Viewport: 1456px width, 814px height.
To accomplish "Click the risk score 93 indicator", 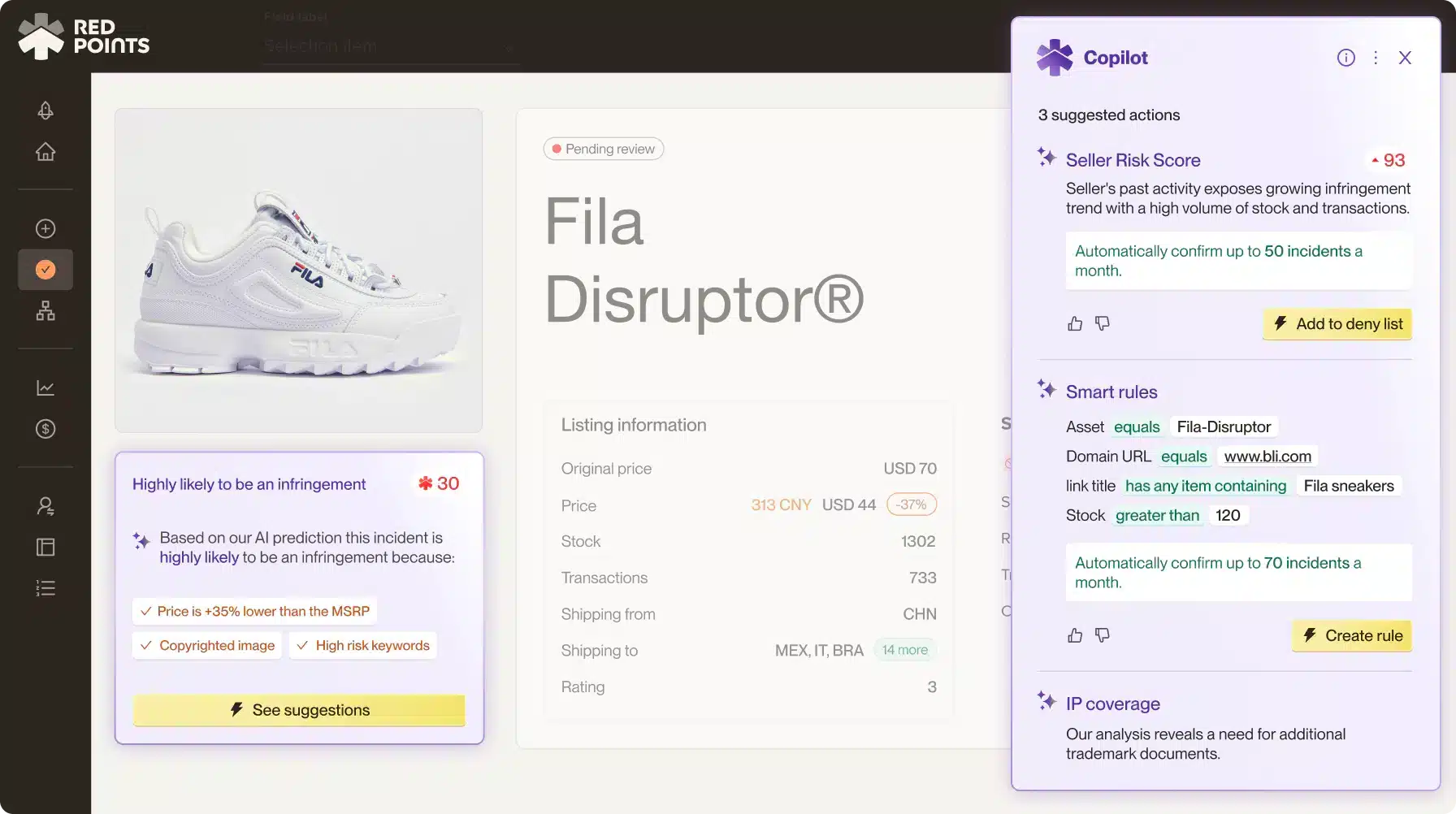I will point(1388,160).
